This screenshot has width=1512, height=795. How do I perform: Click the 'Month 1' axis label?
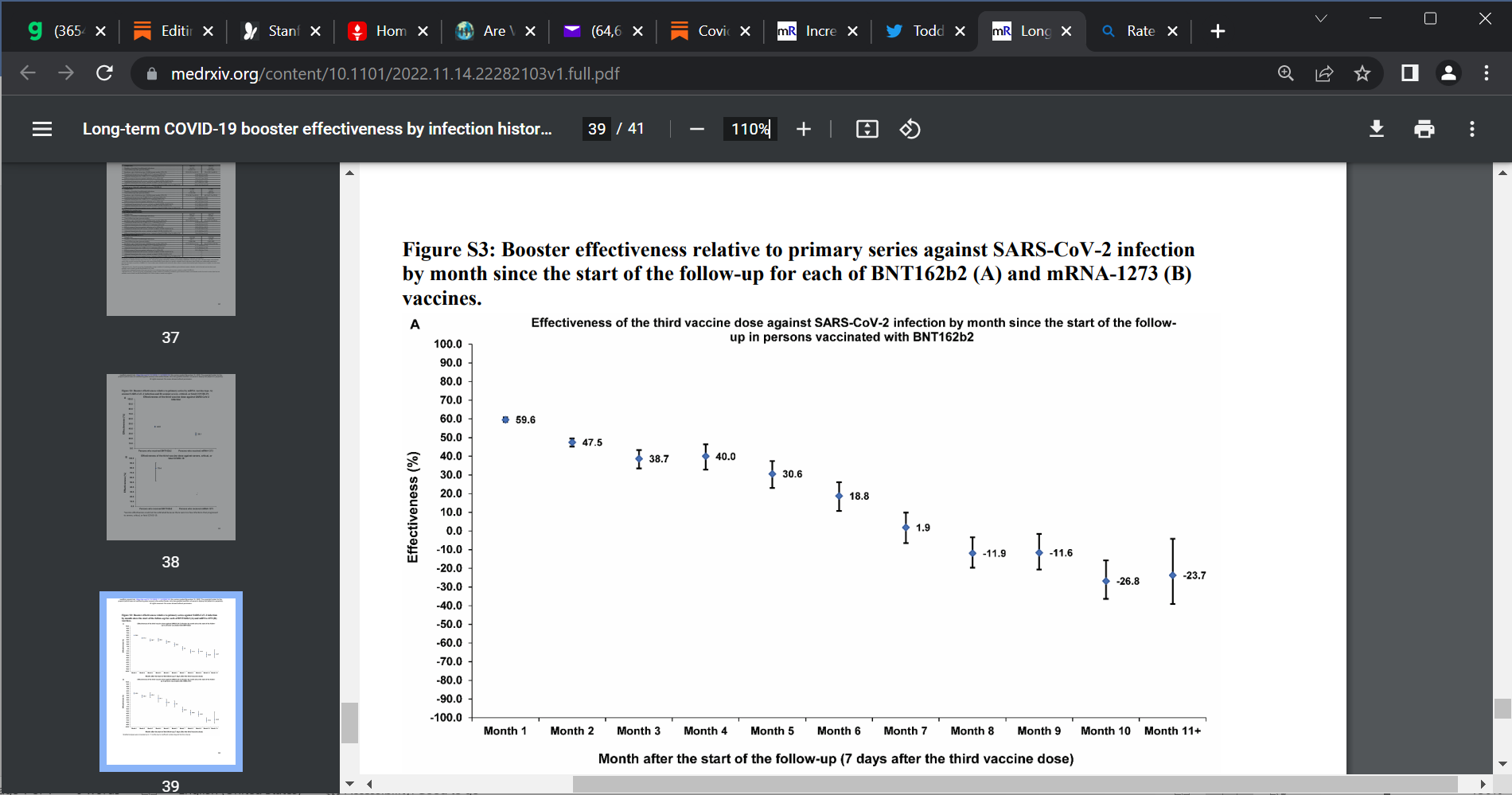[x=505, y=731]
